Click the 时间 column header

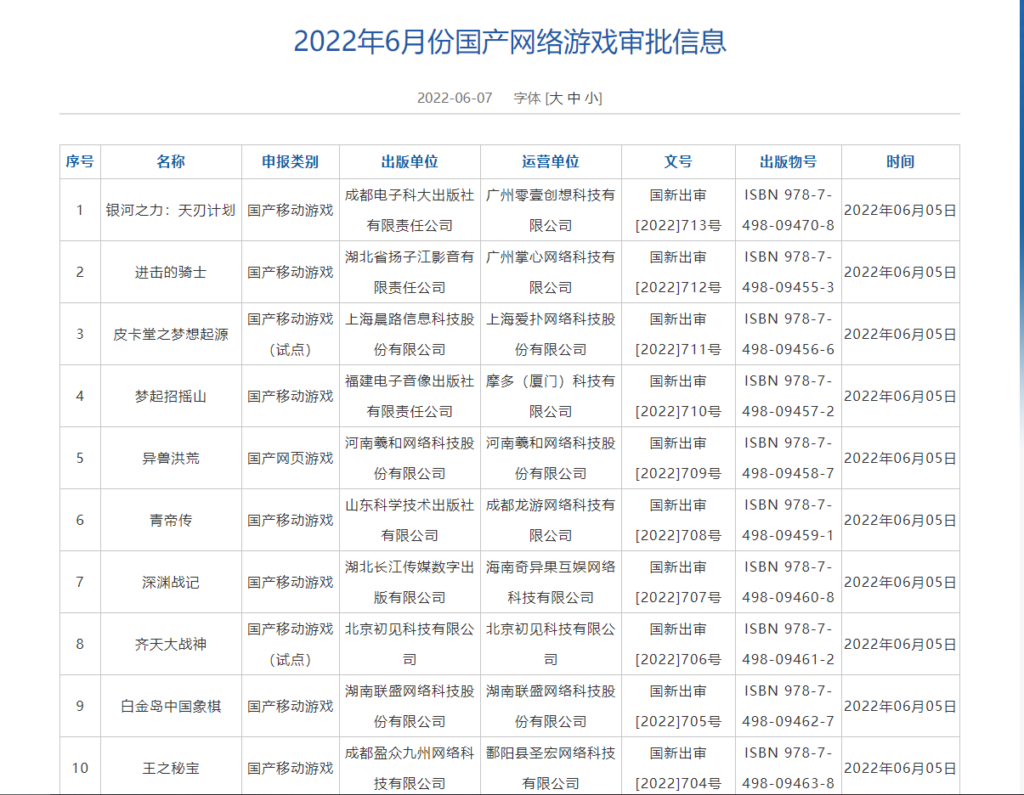(900, 162)
